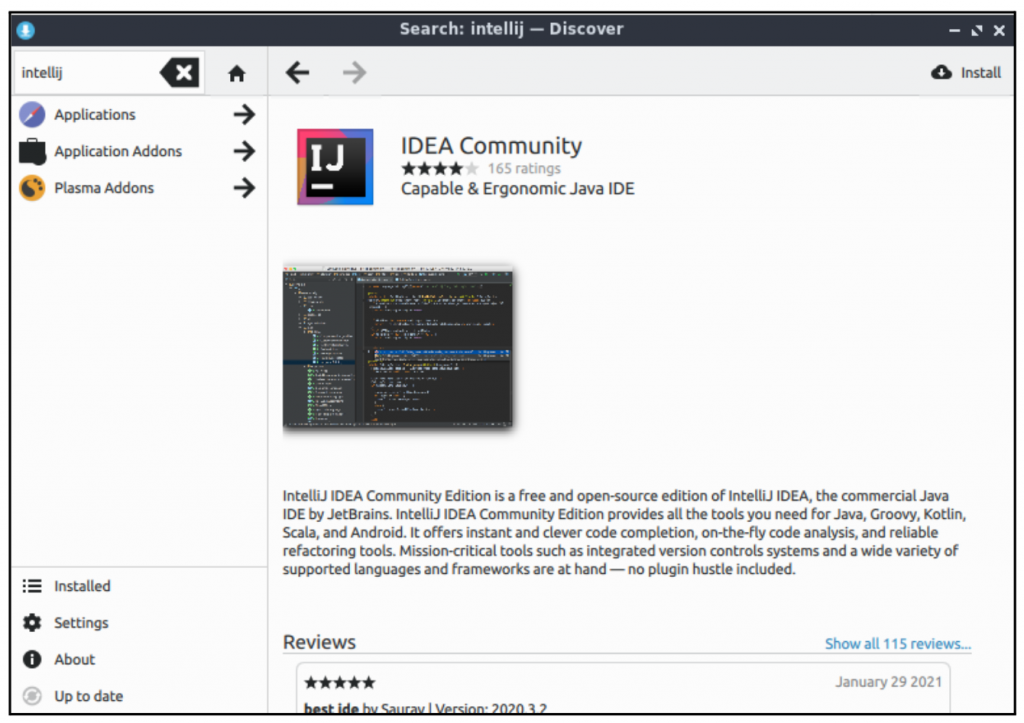1024x723 pixels.
Task: Install IDEA Community
Action: click(966, 72)
